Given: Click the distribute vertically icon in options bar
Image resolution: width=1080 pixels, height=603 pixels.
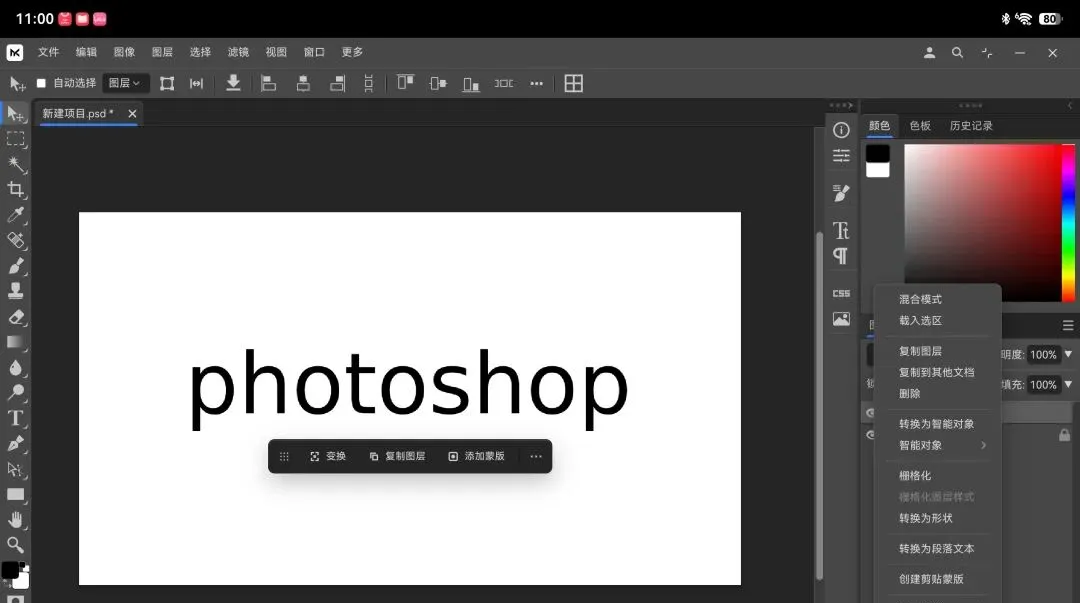Looking at the screenshot, I should (x=368, y=83).
